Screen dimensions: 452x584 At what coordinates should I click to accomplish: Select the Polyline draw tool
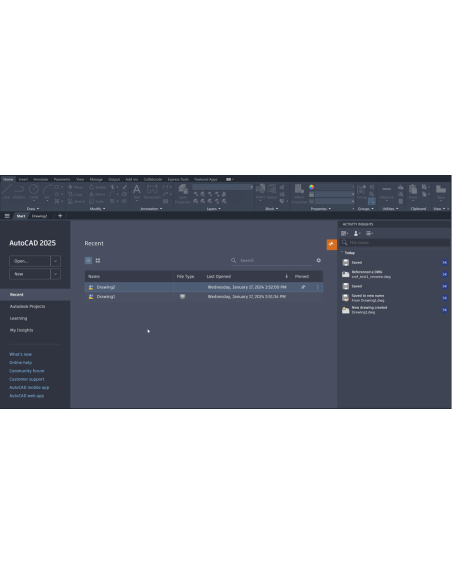coord(19,191)
